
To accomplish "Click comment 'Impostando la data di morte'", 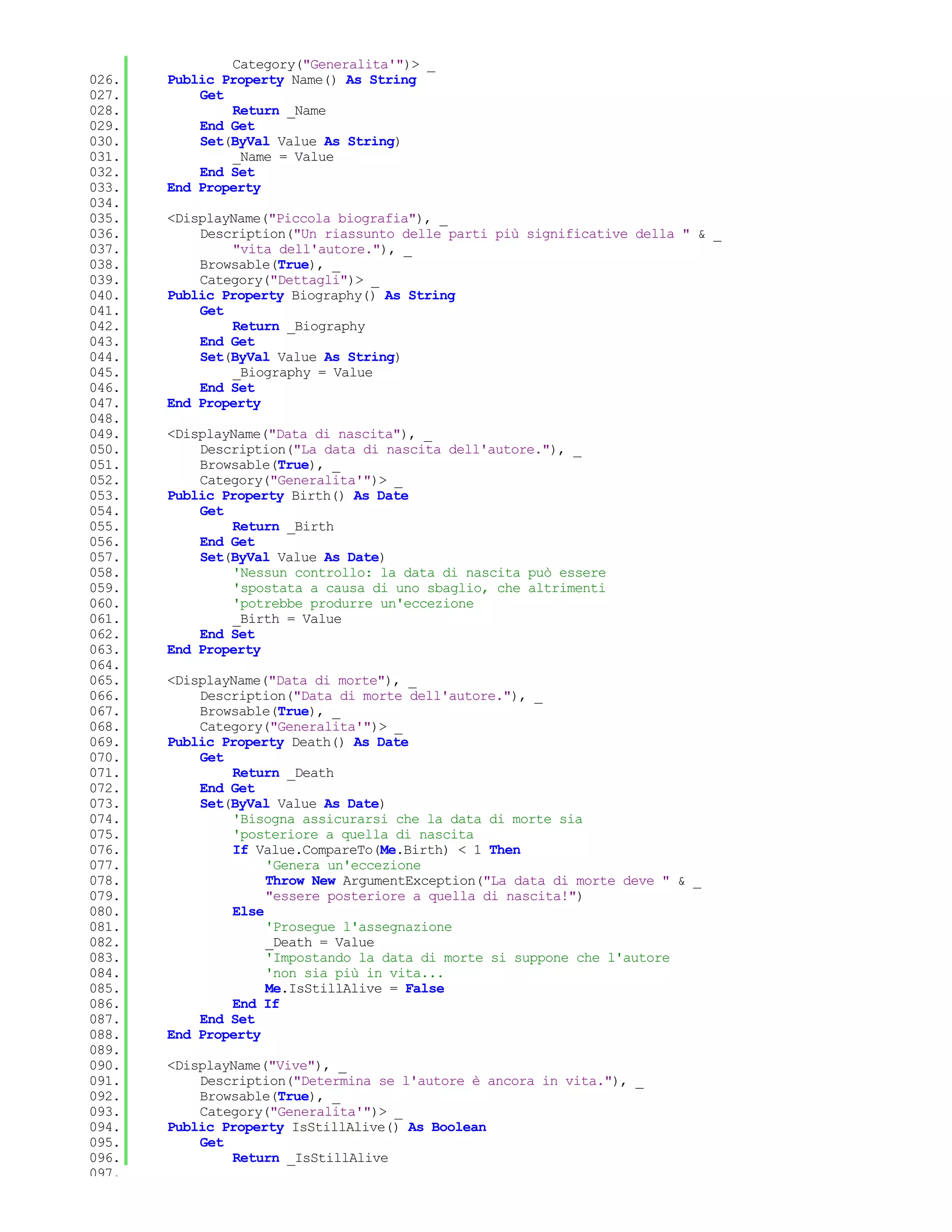I will 468,958.
